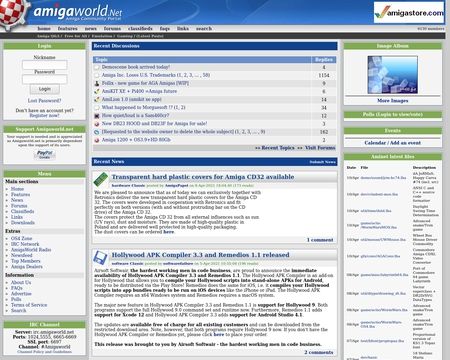The image size is (450, 360).
Task: Click the icon beside New DB23 HOOD topic
Action: tap(97, 124)
